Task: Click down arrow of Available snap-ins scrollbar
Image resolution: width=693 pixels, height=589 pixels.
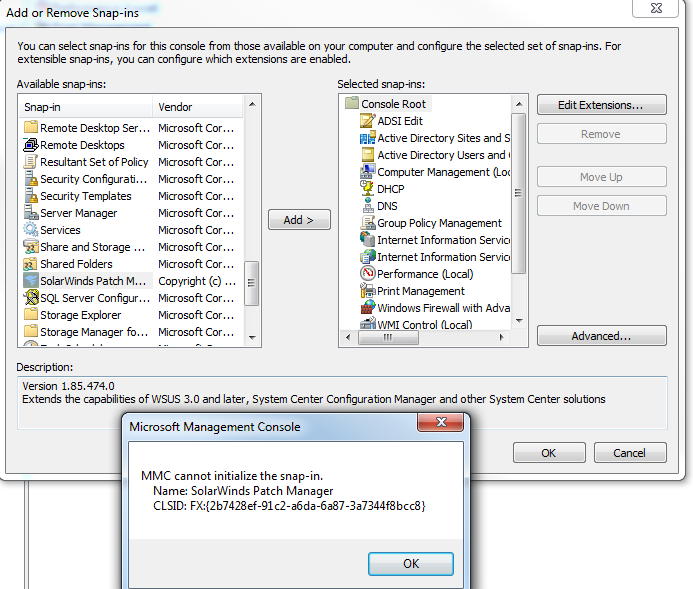Action: click(x=252, y=338)
